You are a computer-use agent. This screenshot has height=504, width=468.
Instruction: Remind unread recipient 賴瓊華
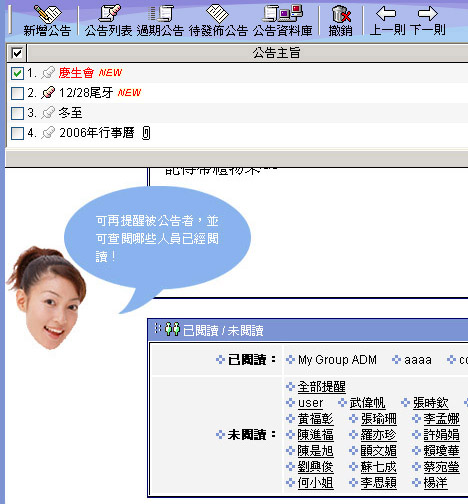pos(441,451)
